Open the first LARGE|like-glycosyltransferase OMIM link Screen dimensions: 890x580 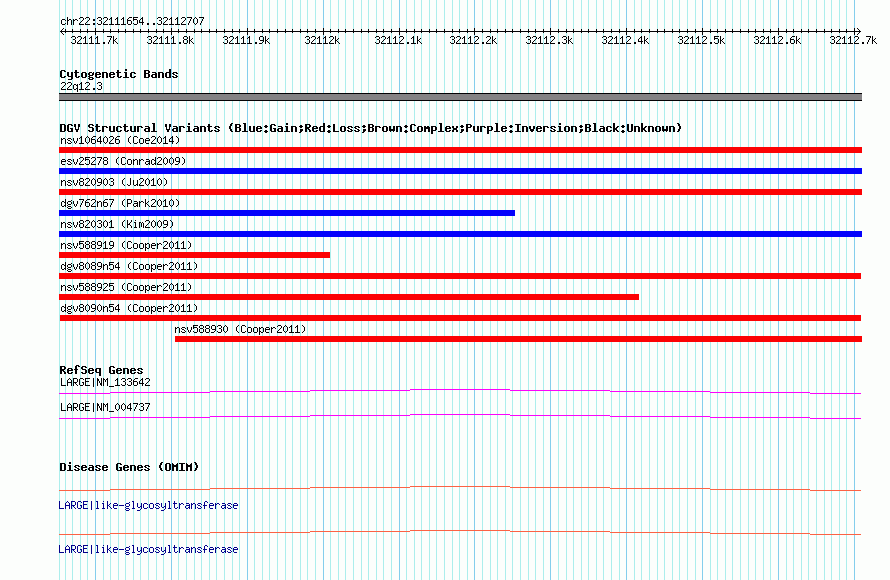(x=148, y=505)
